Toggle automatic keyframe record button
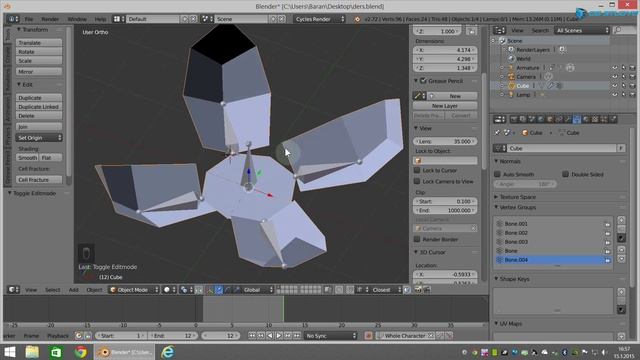The image size is (640, 360). pos(368,336)
